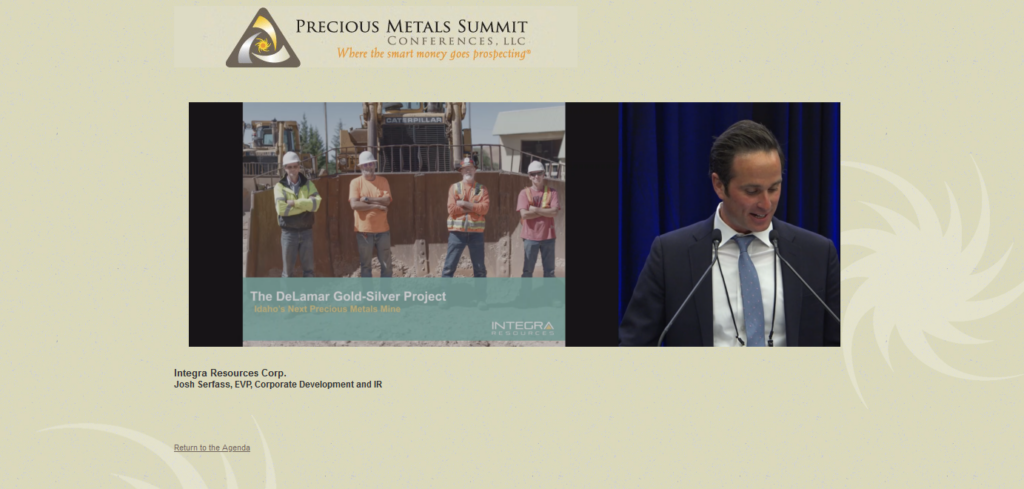Click the worker in the yellow safety jacket

[297, 211]
